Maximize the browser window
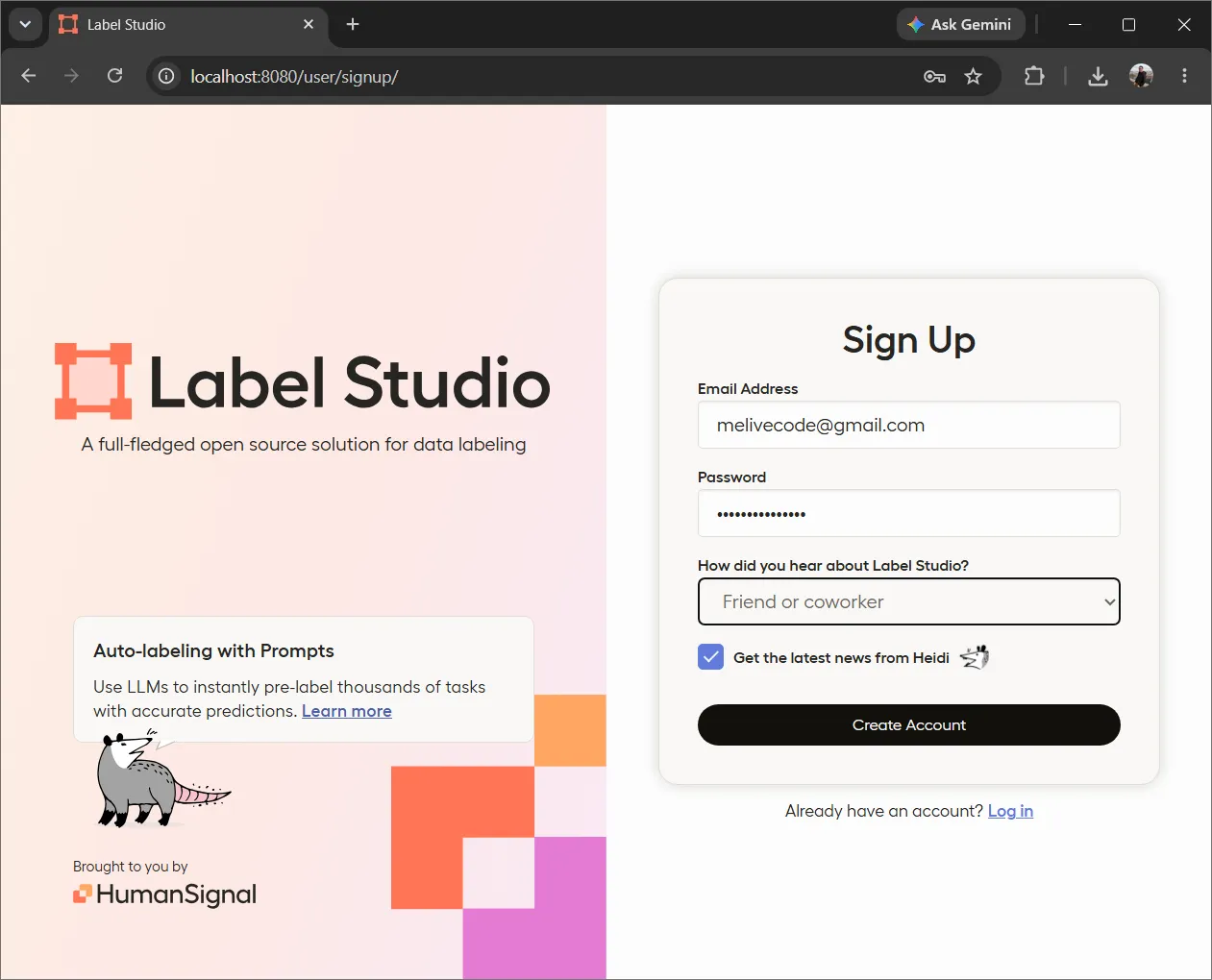 click(x=1128, y=24)
